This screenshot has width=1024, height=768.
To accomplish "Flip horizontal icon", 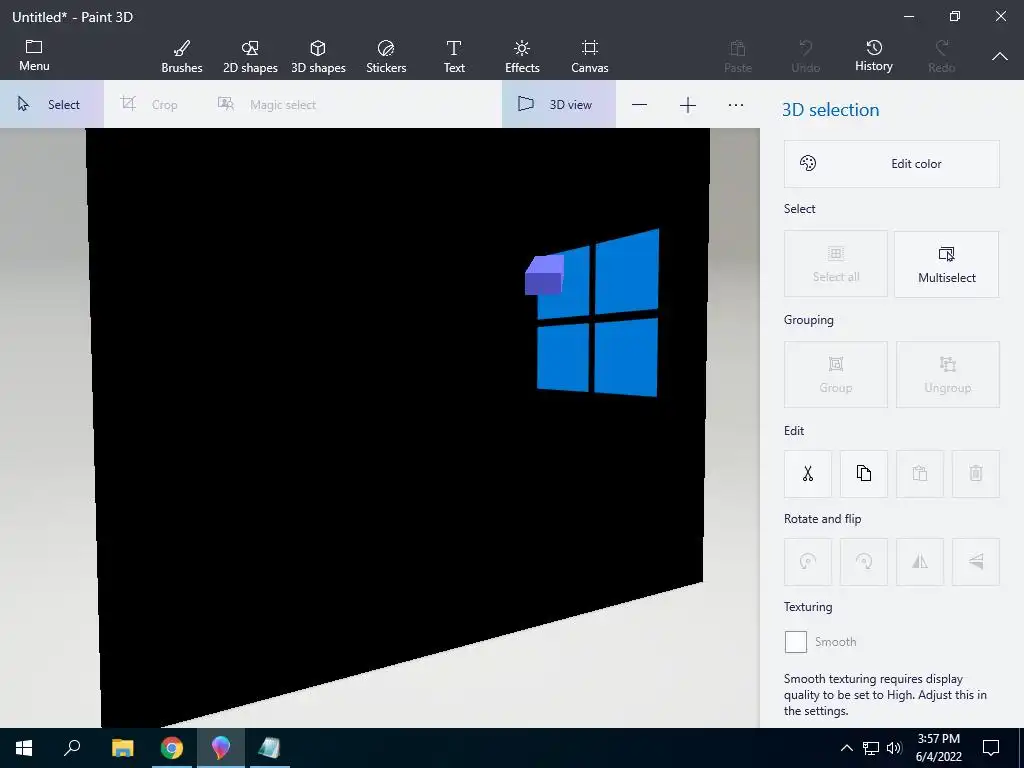I will pyautogui.click(x=920, y=562).
